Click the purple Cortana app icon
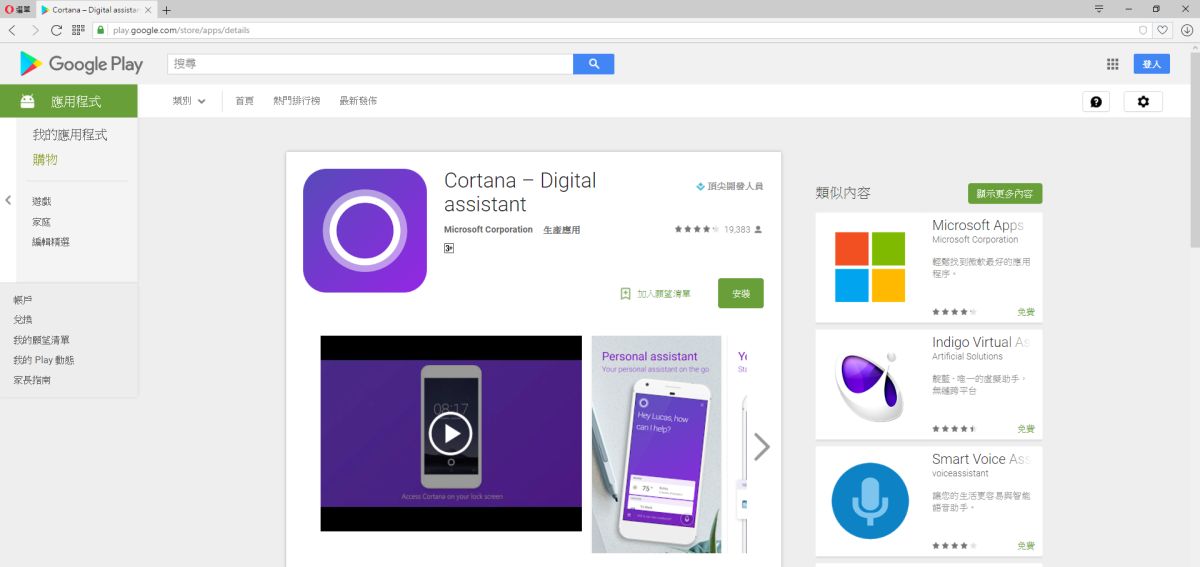The image size is (1200, 567). coord(365,231)
